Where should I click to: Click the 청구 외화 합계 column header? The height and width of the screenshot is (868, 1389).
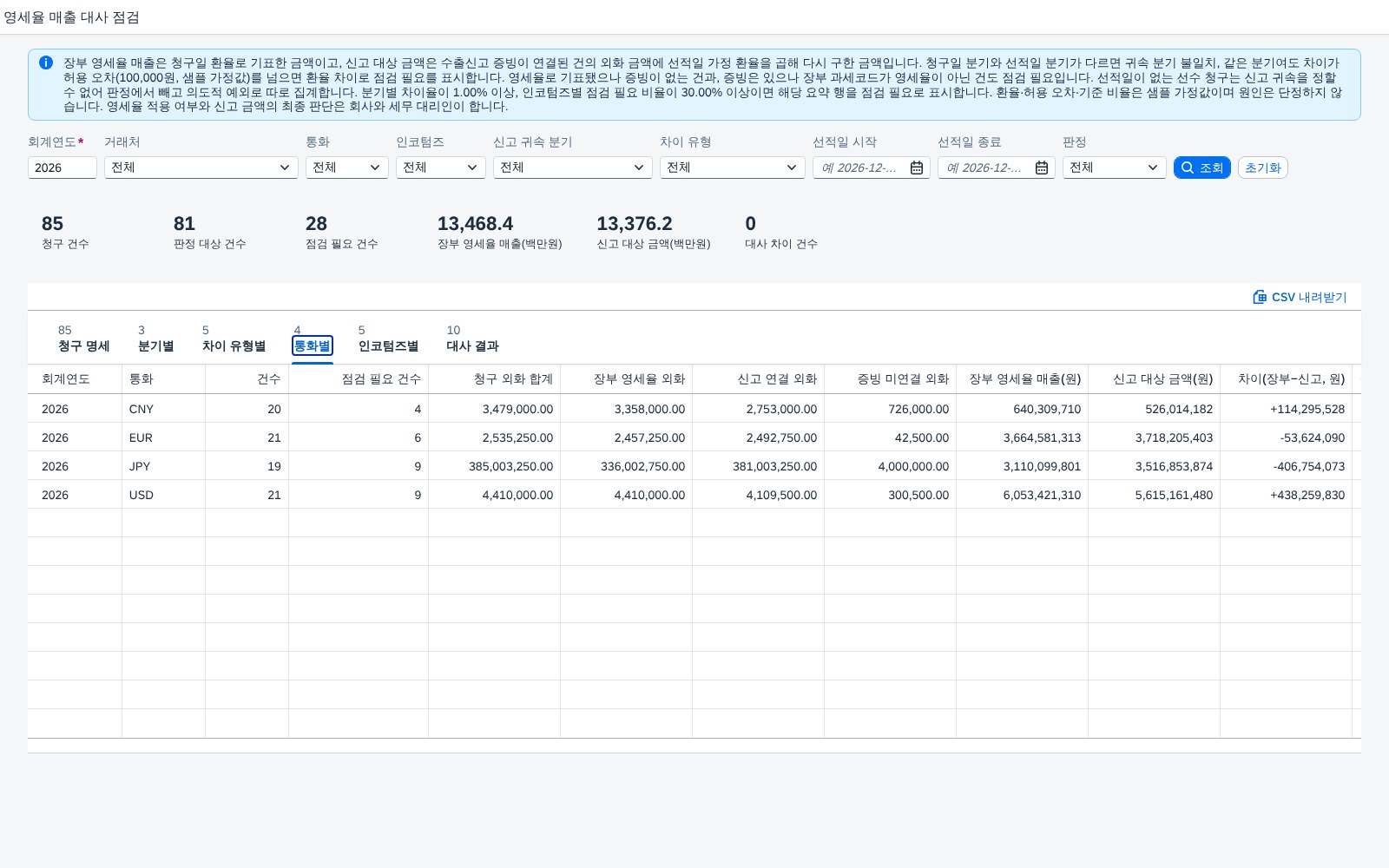click(x=494, y=379)
